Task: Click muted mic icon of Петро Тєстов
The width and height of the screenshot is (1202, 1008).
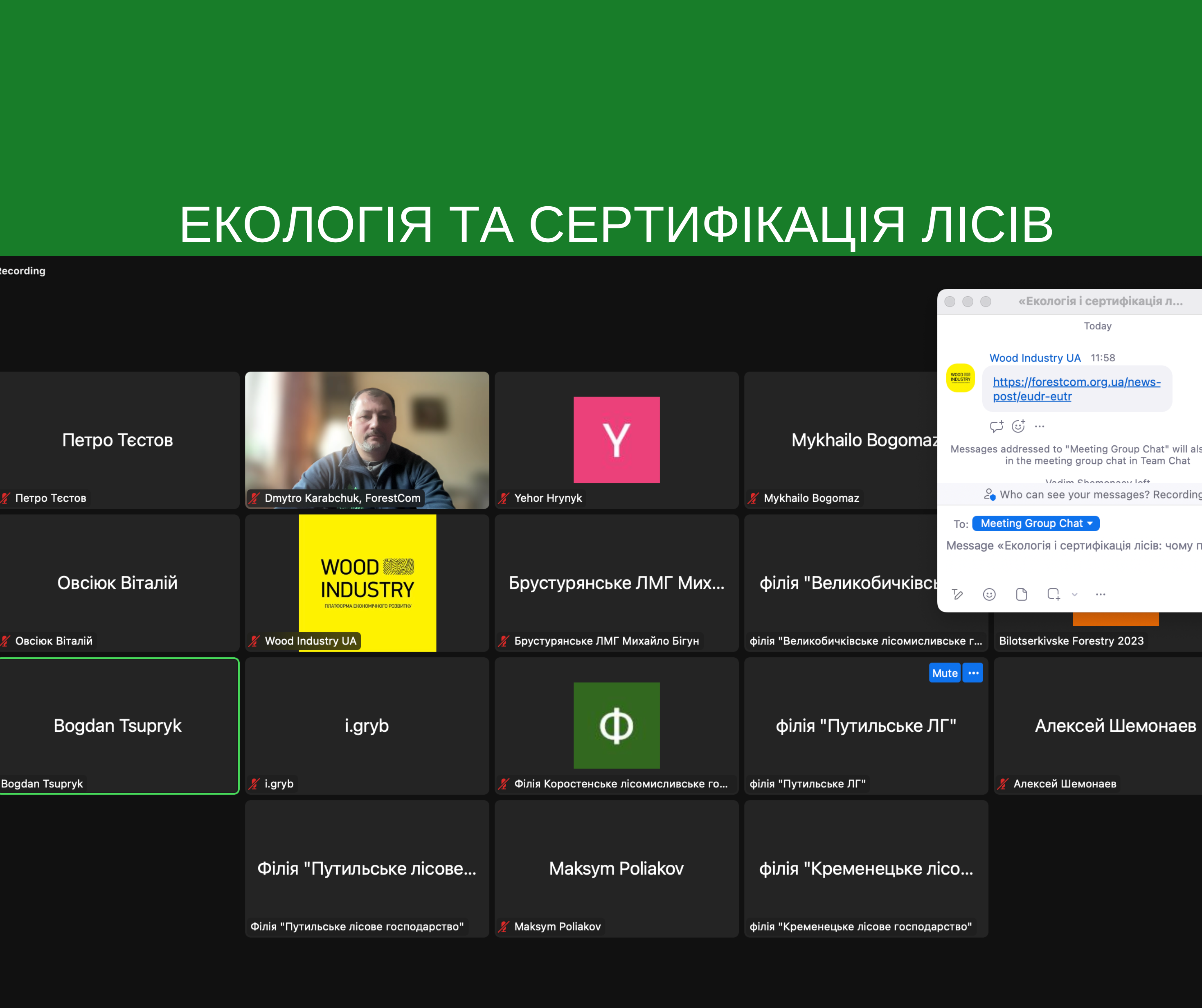Action: 6,498
